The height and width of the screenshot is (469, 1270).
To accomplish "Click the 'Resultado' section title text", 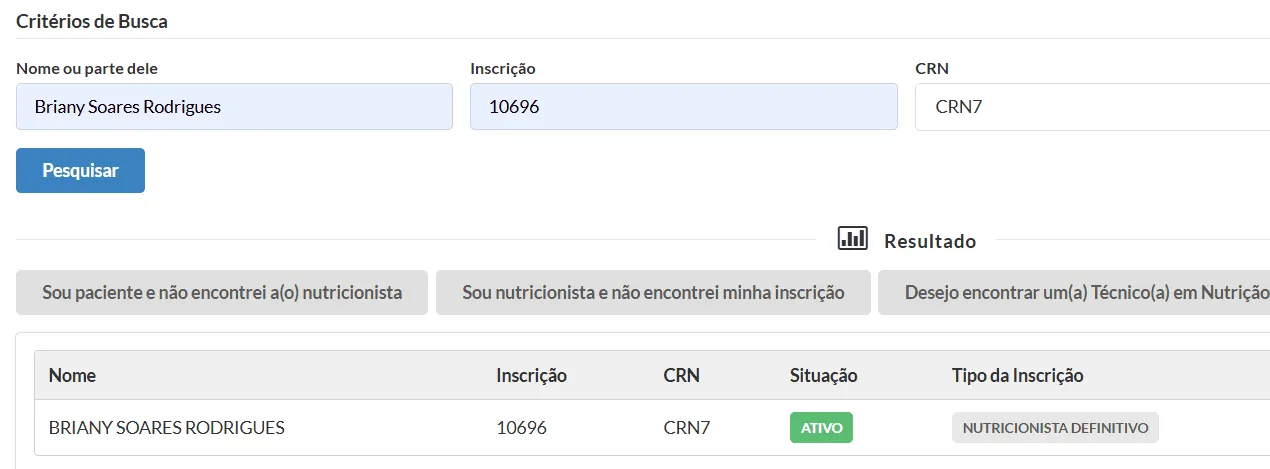I will coord(930,241).
